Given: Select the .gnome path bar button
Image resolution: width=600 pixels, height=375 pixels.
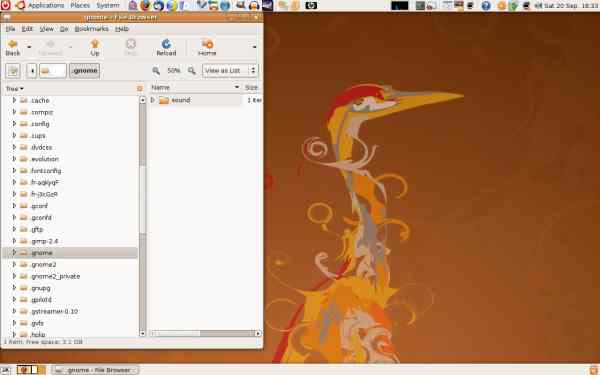Looking at the screenshot, I should point(85,71).
